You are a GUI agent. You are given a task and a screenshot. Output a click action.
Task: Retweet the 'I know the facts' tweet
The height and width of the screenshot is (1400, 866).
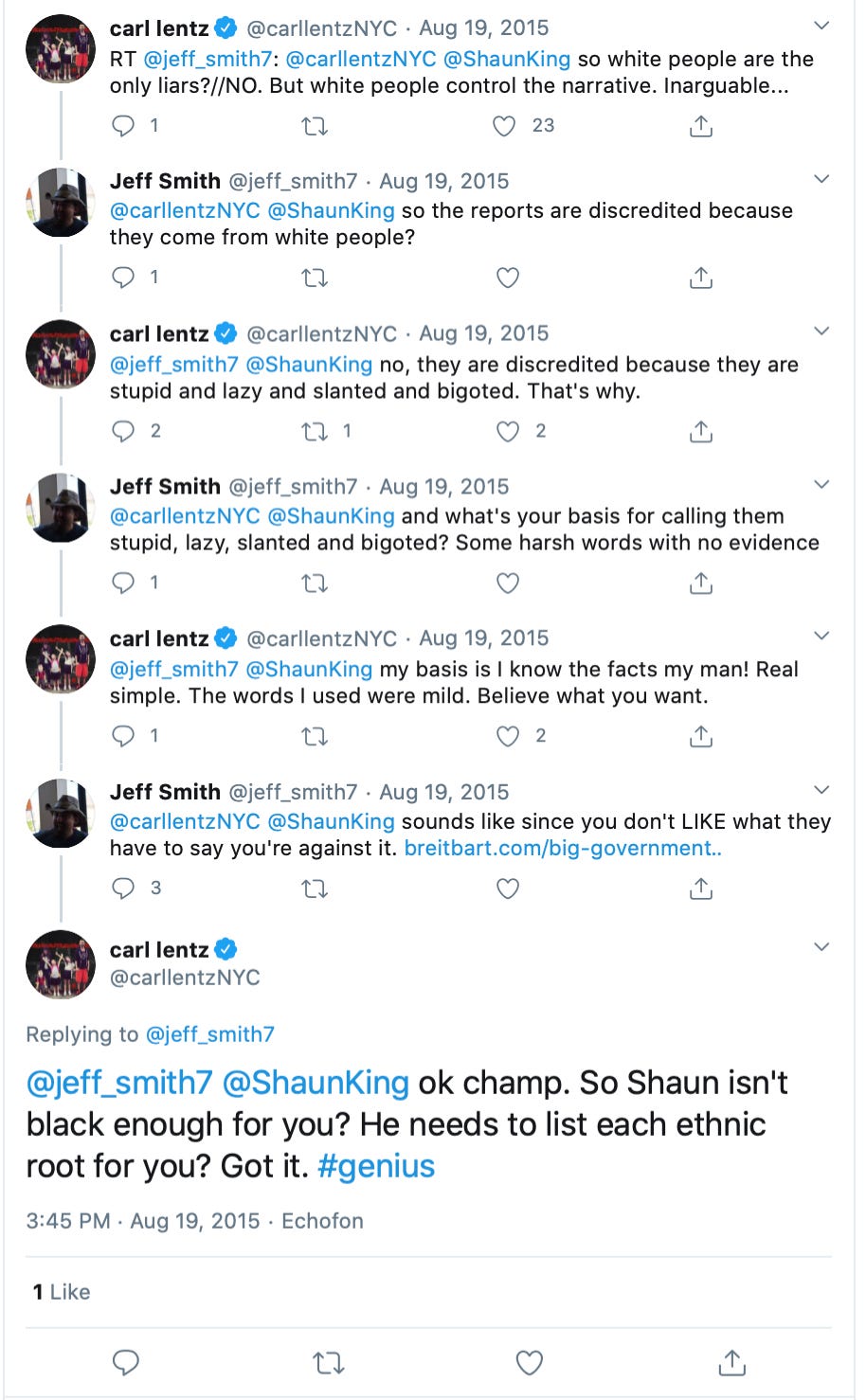[315, 736]
